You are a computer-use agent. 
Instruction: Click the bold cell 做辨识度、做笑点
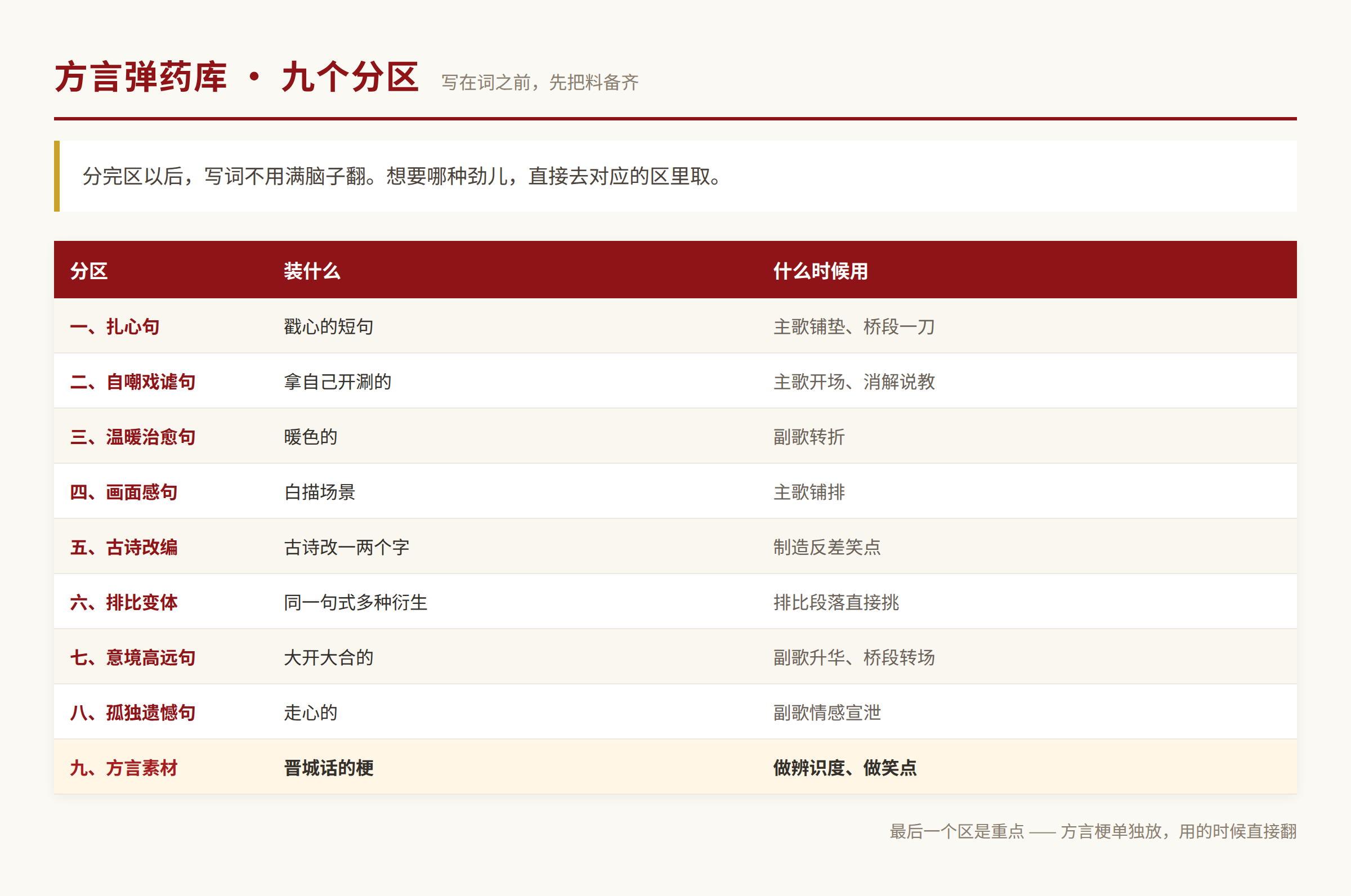click(x=845, y=768)
